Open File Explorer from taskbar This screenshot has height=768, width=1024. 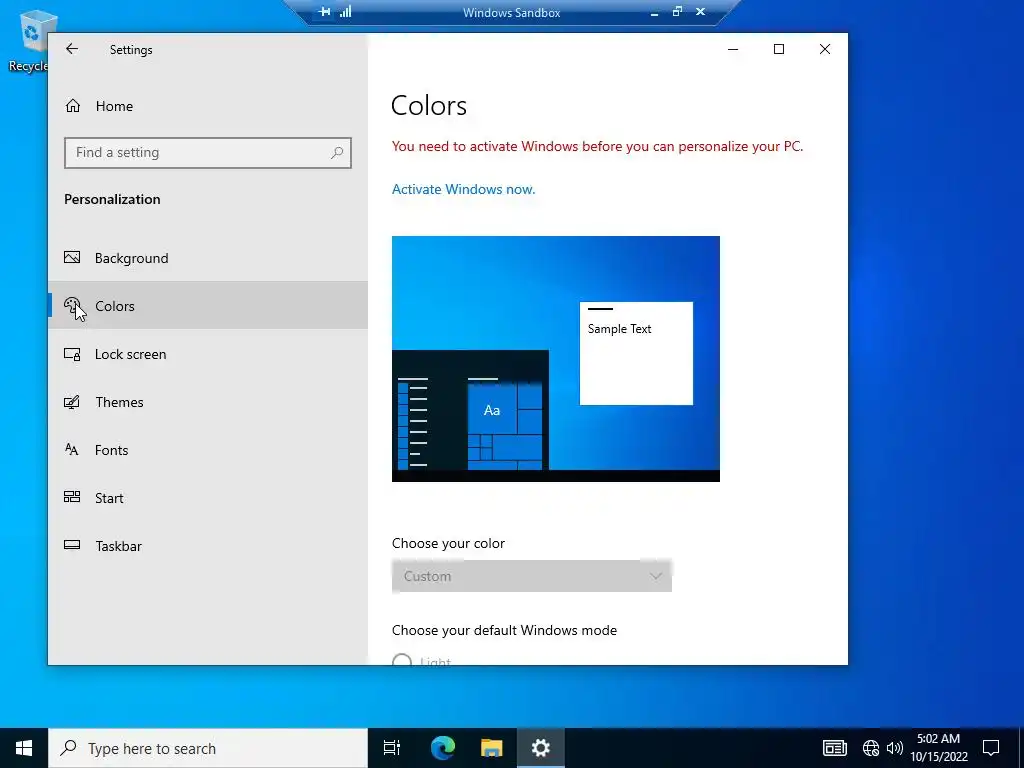coord(492,748)
